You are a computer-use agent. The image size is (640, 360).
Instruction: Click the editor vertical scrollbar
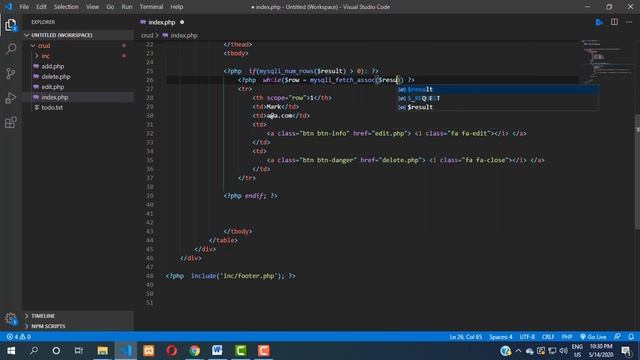[637, 171]
